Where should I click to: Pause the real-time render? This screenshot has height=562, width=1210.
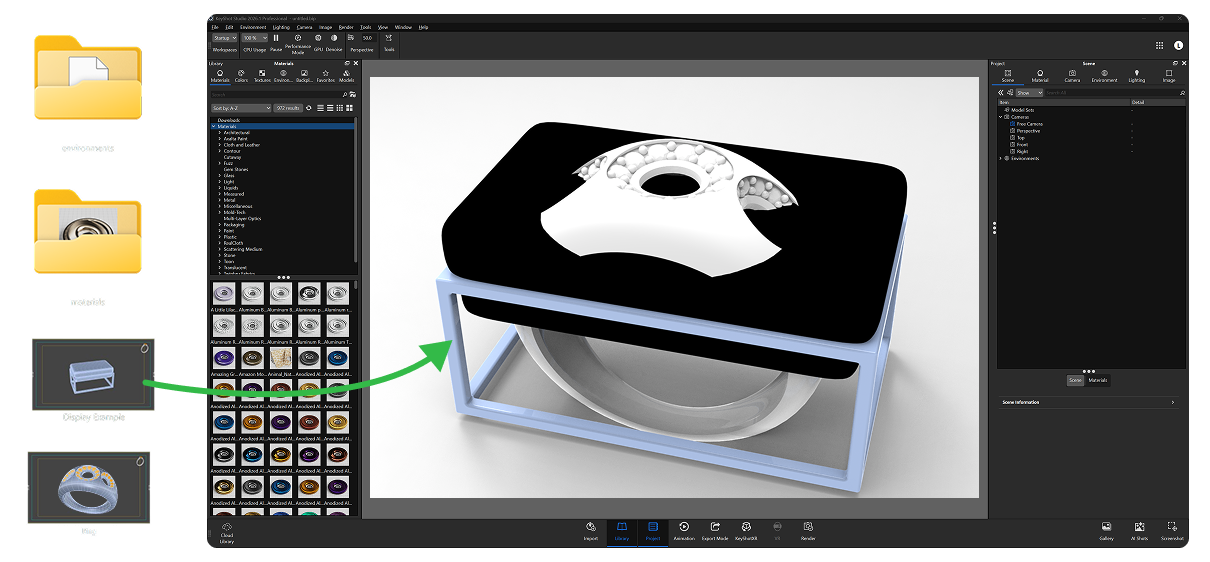[276, 42]
